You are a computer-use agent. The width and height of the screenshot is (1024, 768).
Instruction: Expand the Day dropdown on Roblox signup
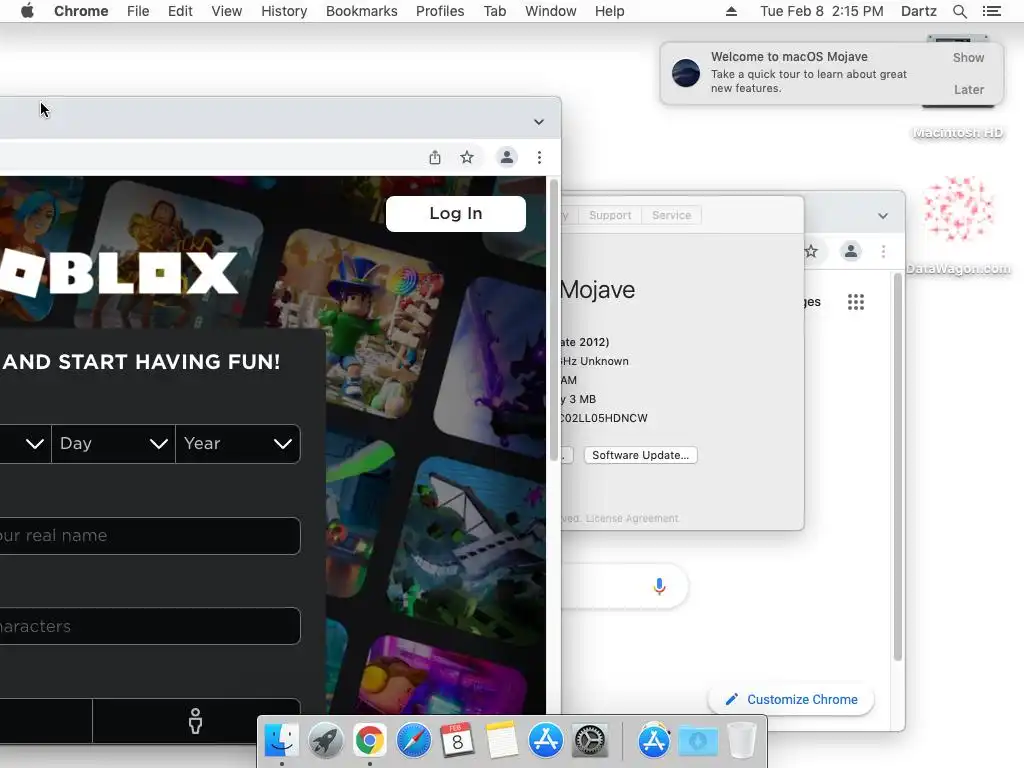click(x=114, y=444)
